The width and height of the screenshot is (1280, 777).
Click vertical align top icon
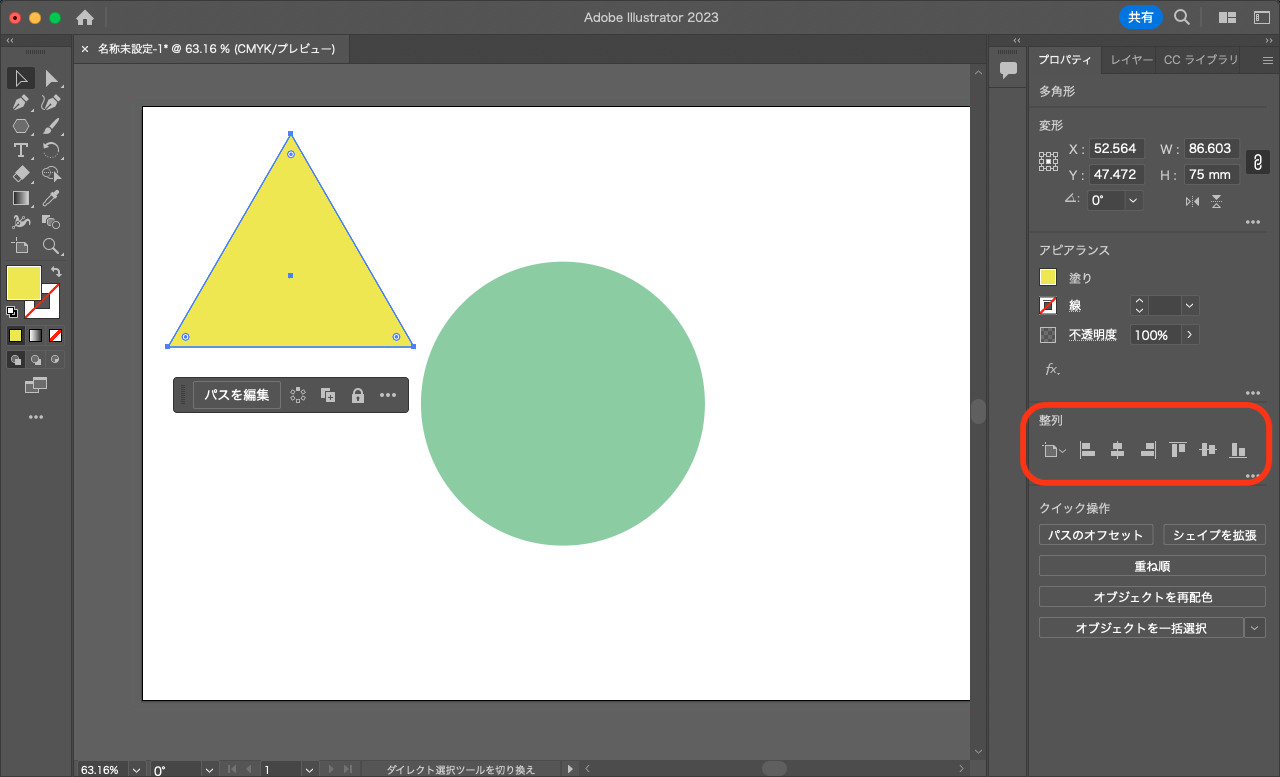point(1178,450)
